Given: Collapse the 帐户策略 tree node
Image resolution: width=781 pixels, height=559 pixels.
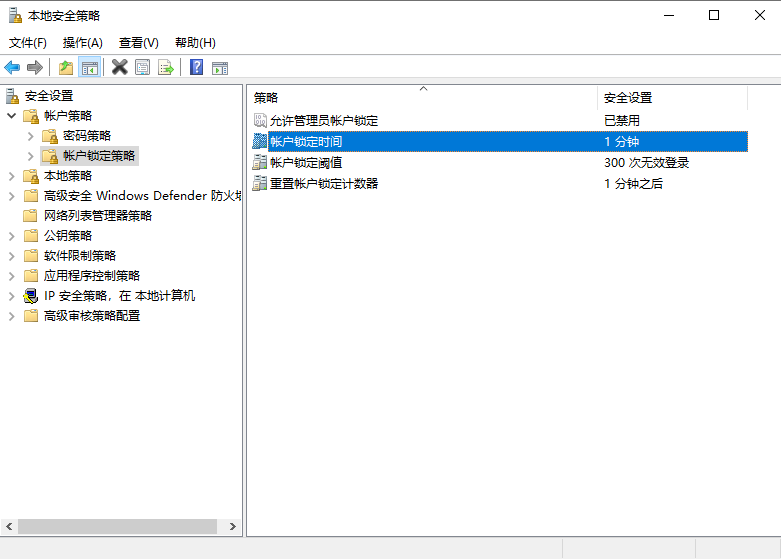Looking at the screenshot, I should [12, 116].
